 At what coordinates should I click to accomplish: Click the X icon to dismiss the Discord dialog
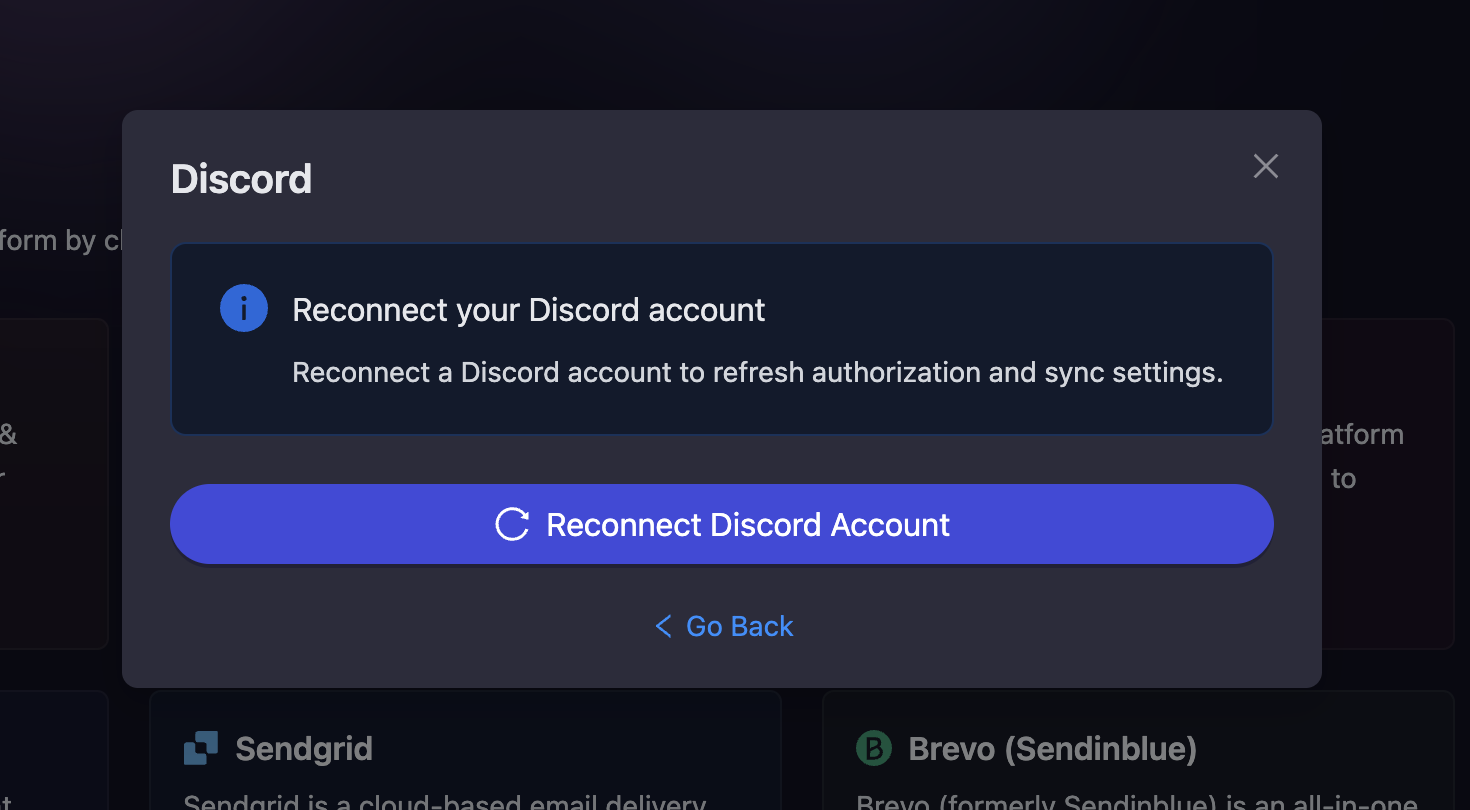[x=1265, y=166]
